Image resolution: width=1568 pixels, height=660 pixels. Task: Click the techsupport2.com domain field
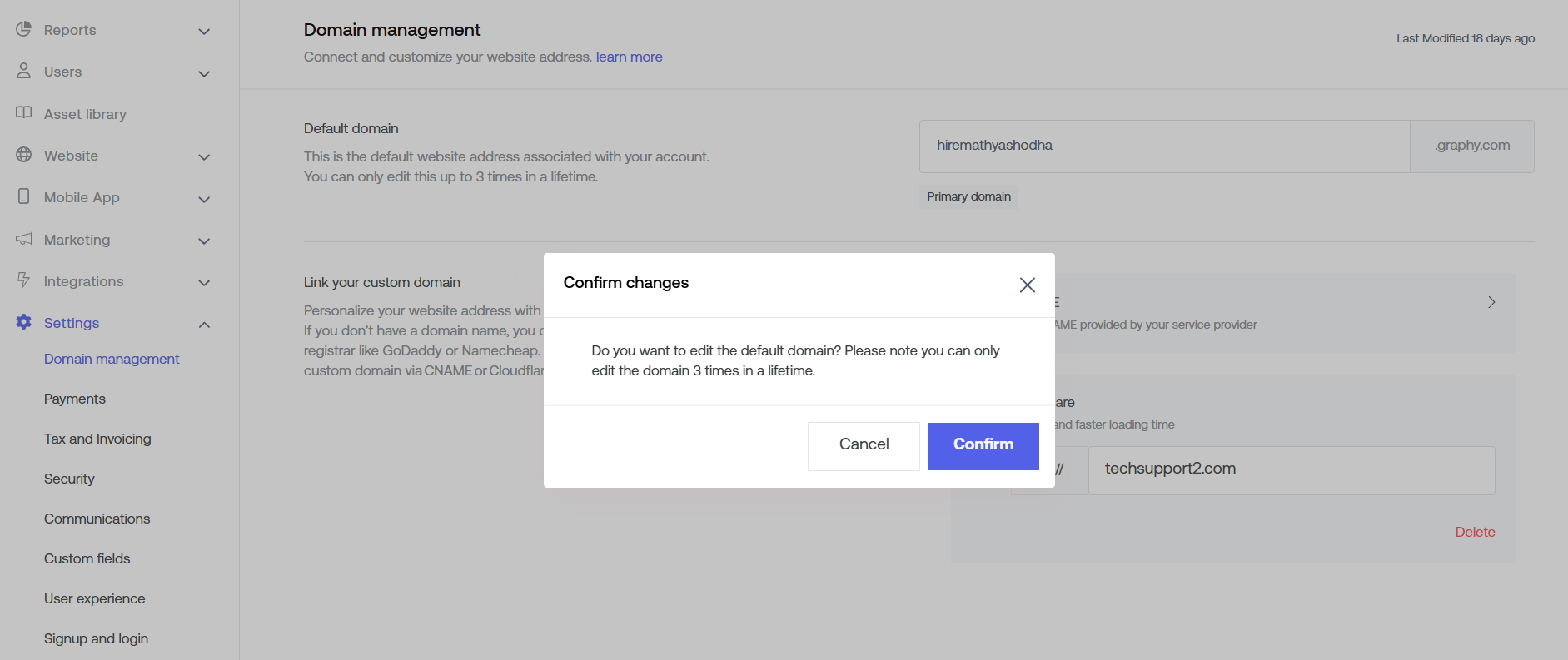point(1291,469)
